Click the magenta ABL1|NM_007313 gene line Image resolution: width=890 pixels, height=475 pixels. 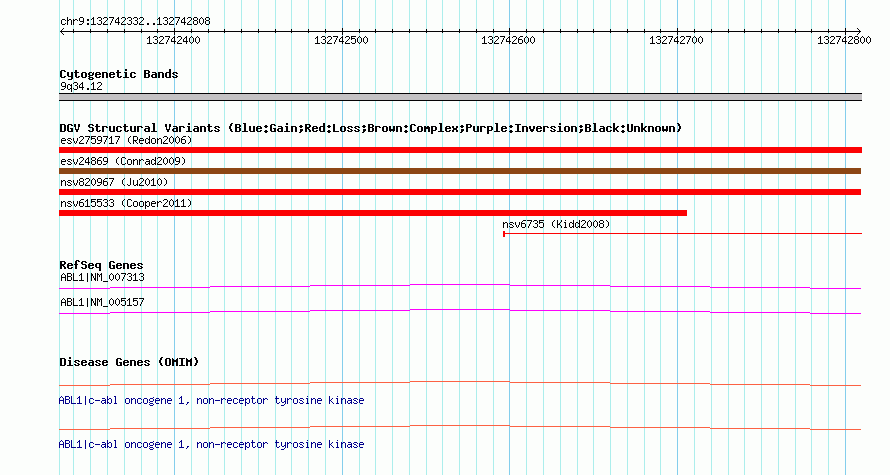460,287
